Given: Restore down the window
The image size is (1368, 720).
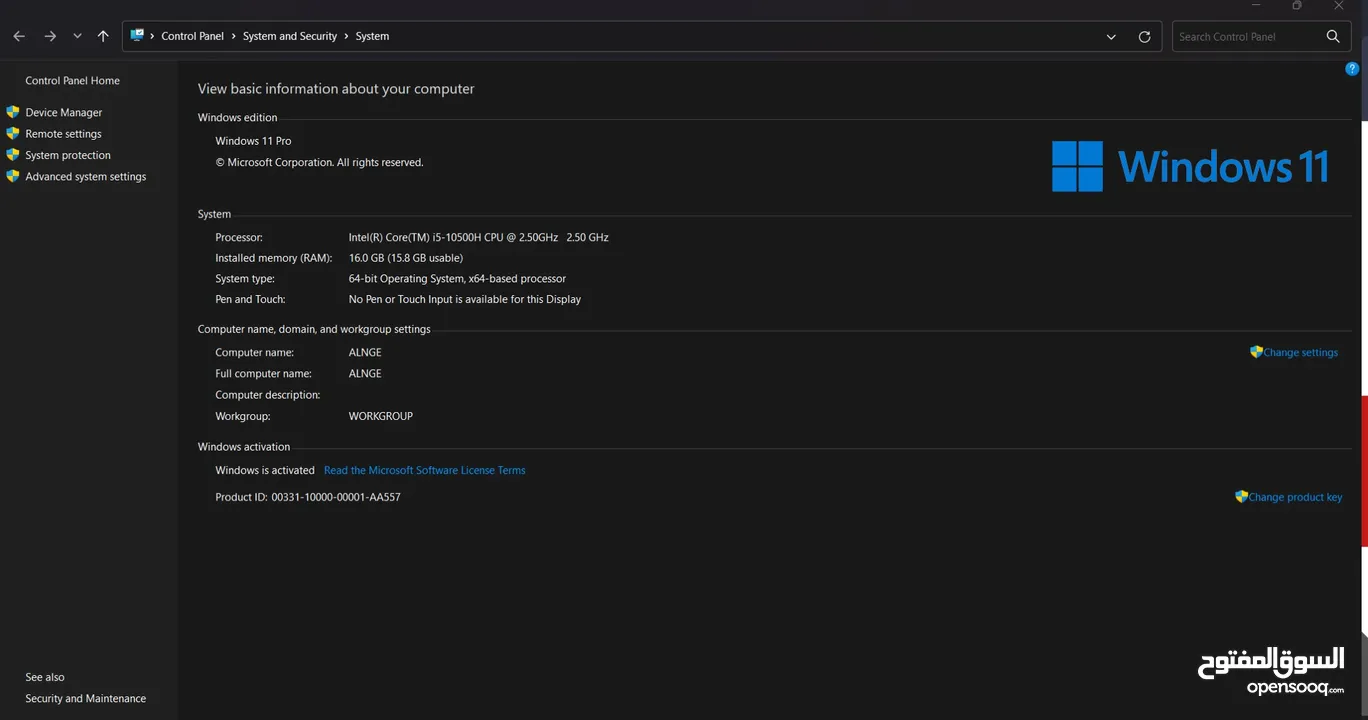Looking at the screenshot, I should [x=1297, y=6].
